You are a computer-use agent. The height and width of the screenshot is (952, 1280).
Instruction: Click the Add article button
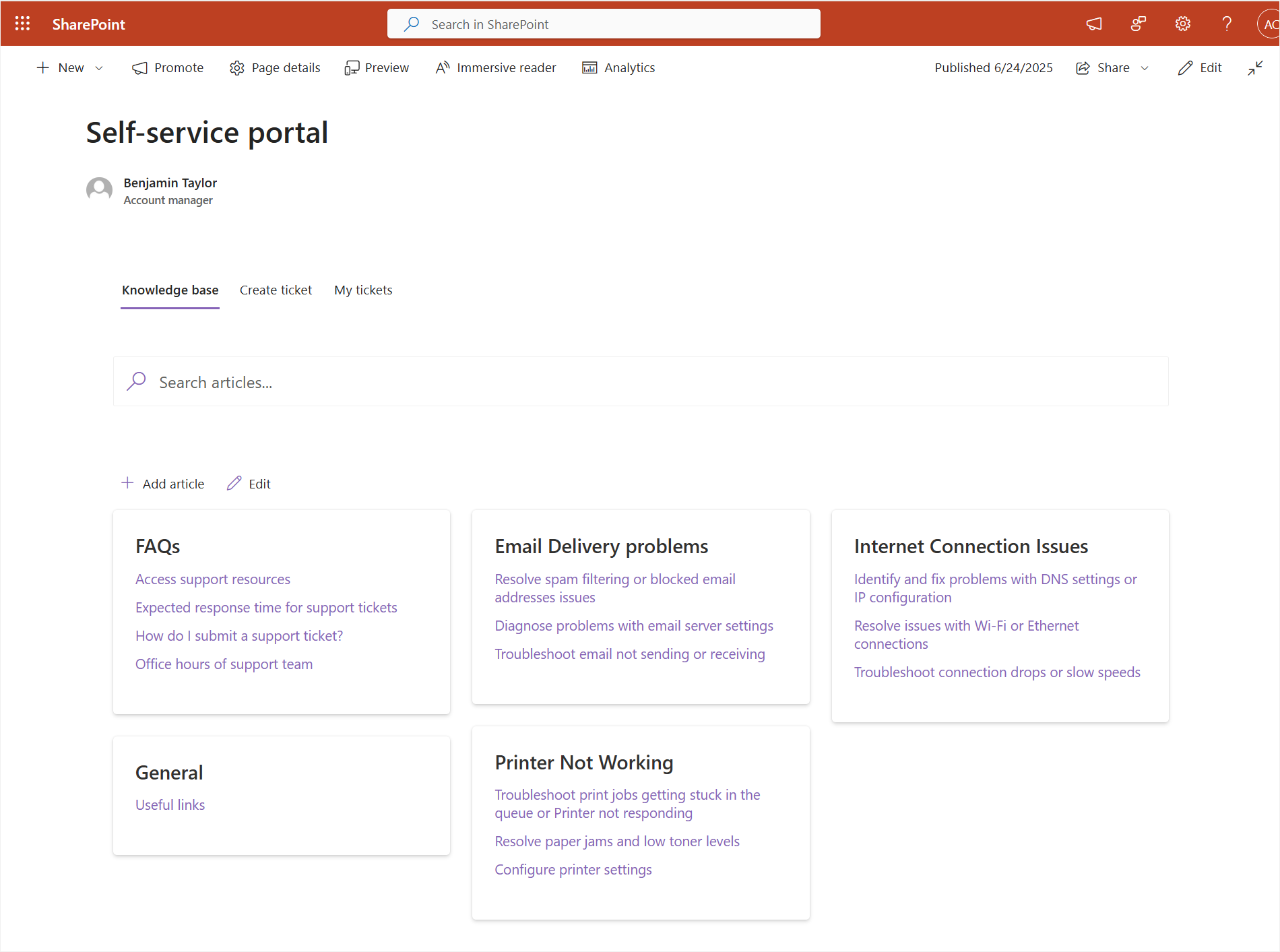point(162,484)
